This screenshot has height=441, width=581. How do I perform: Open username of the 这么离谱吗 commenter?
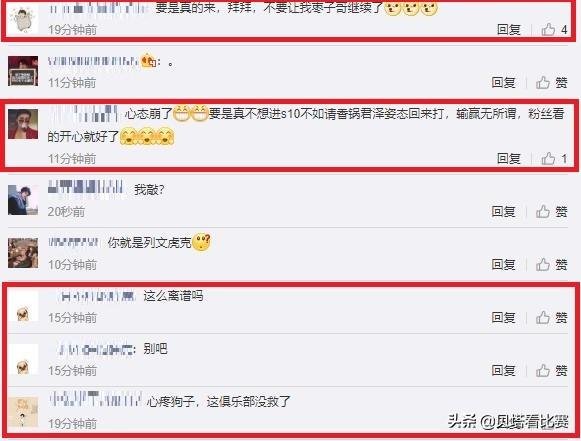point(97,296)
